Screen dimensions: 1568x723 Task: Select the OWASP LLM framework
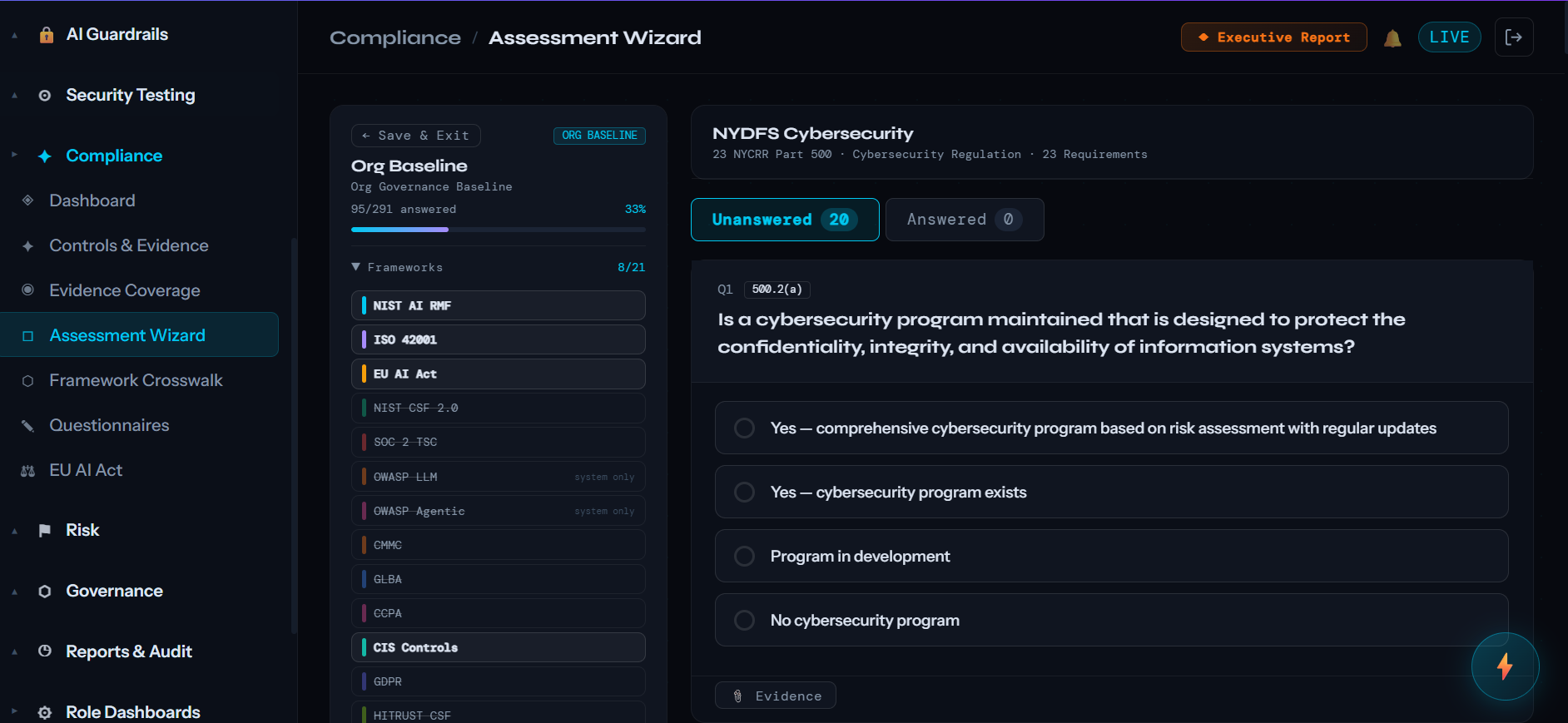click(499, 477)
